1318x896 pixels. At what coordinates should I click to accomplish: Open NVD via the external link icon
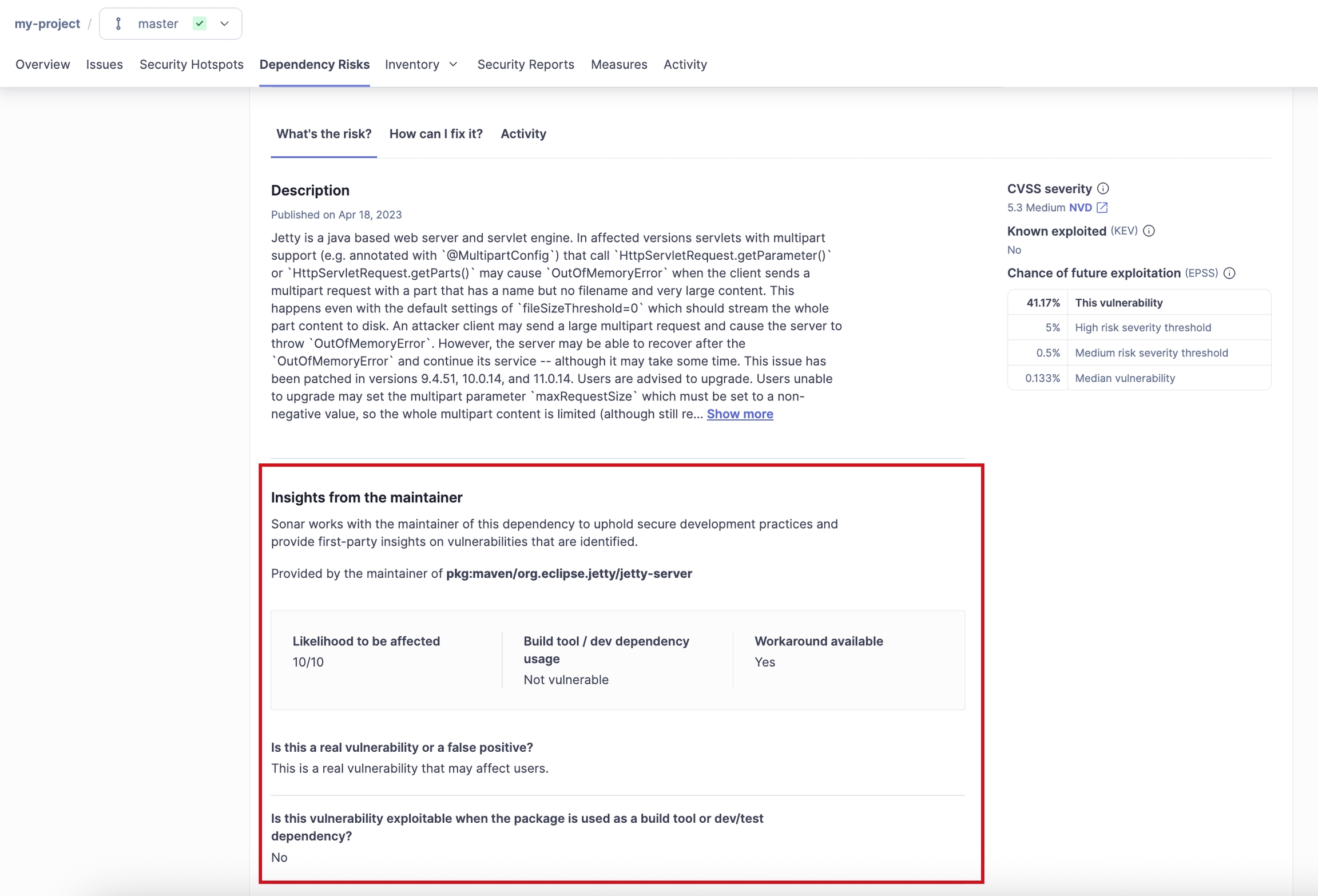(x=1101, y=208)
